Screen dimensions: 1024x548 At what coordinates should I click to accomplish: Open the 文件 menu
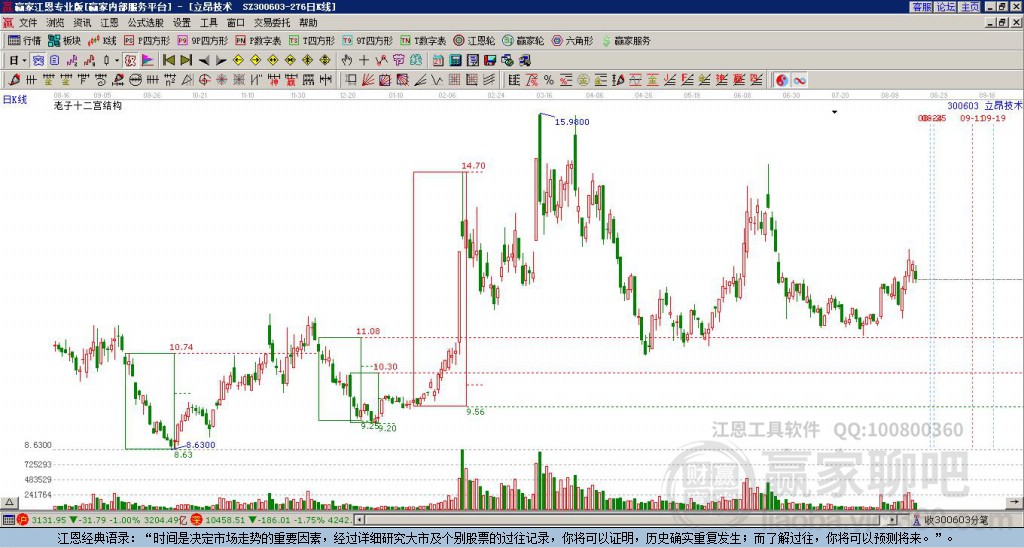(x=27, y=23)
